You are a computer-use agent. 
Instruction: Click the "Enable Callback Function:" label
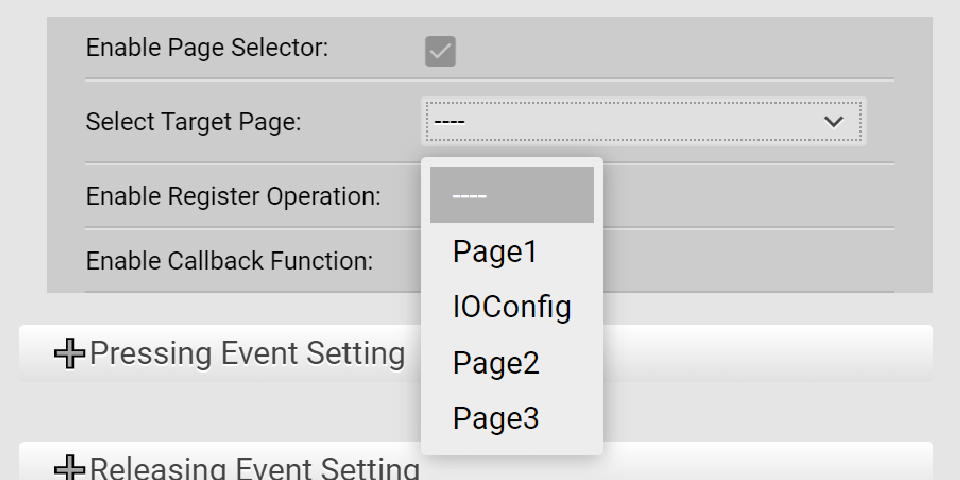[x=229, y=261]
